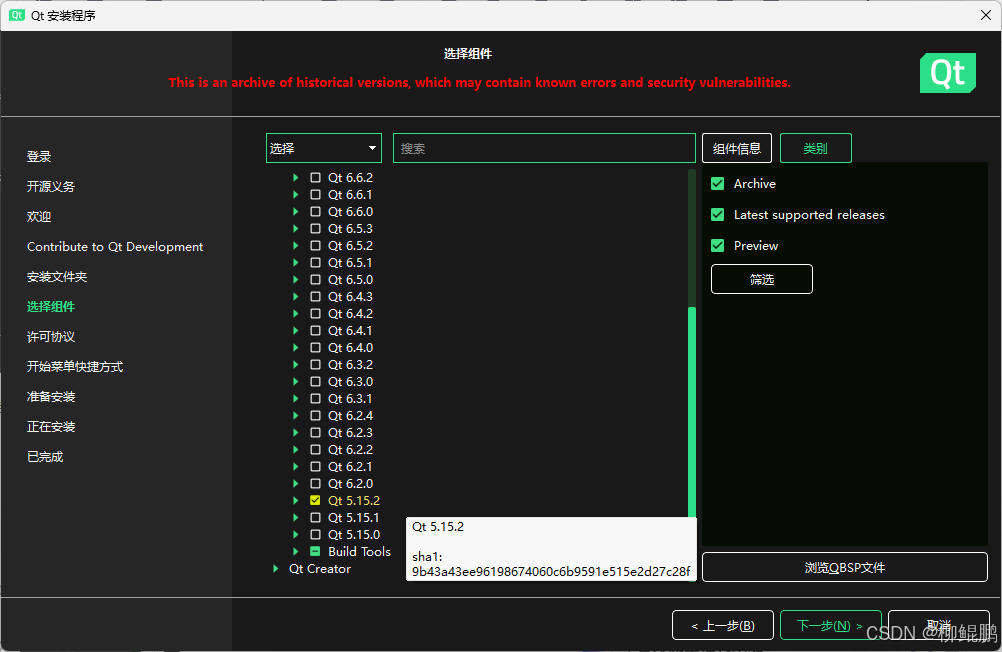Expand the Qt 6.5.0 tree node

[x=295, y=279]
